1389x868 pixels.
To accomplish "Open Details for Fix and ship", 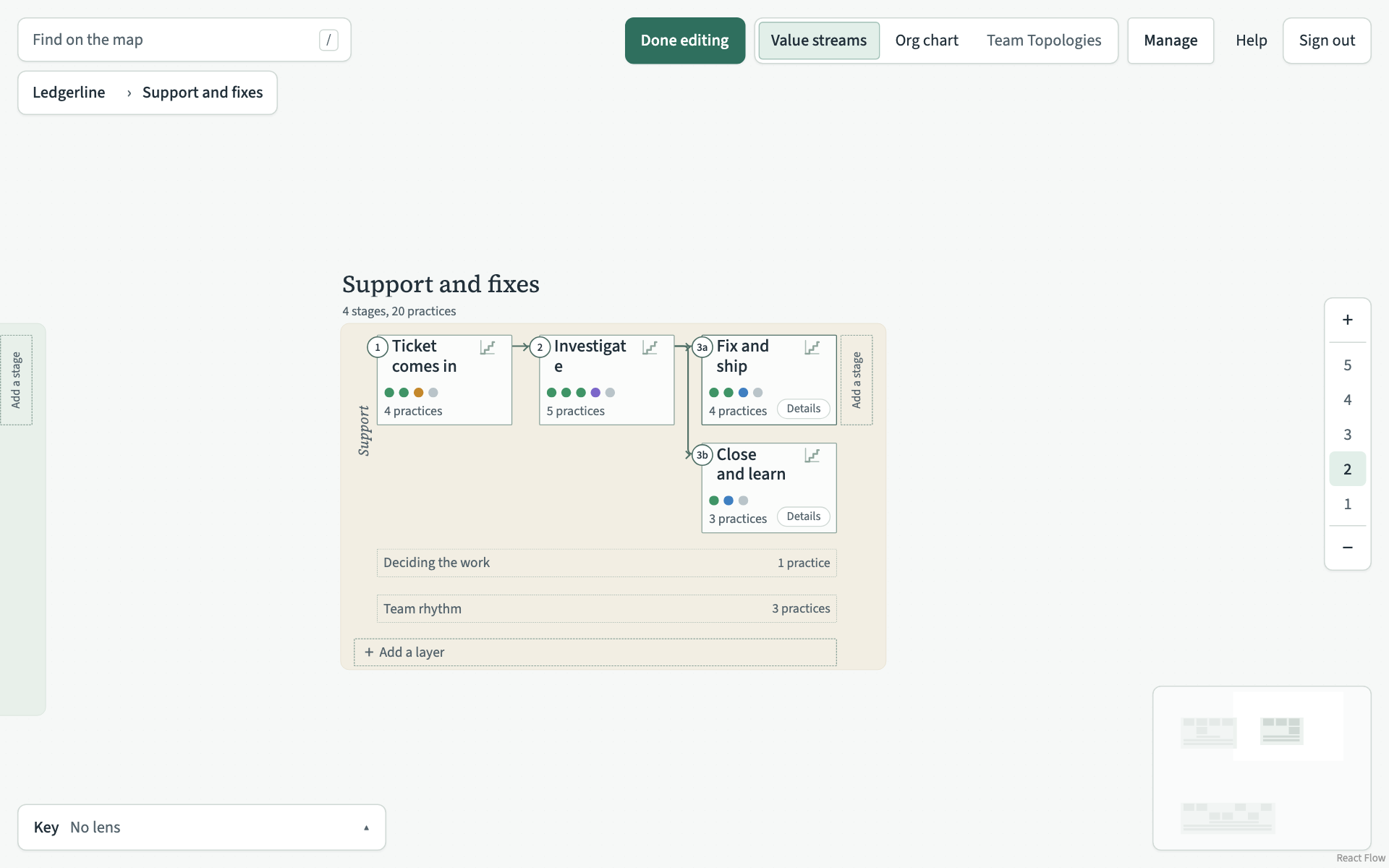I will pyautogui.click(x=803, y=409).
